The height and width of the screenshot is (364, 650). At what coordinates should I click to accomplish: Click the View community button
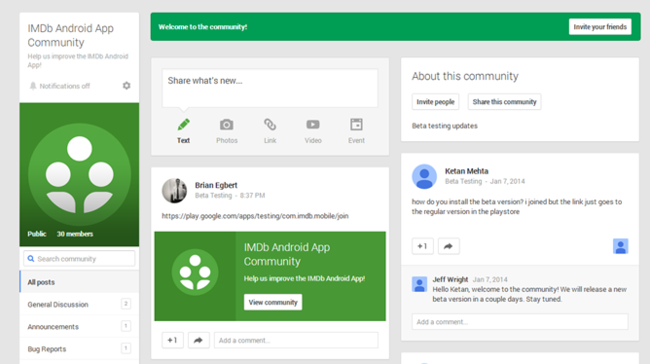273,302
